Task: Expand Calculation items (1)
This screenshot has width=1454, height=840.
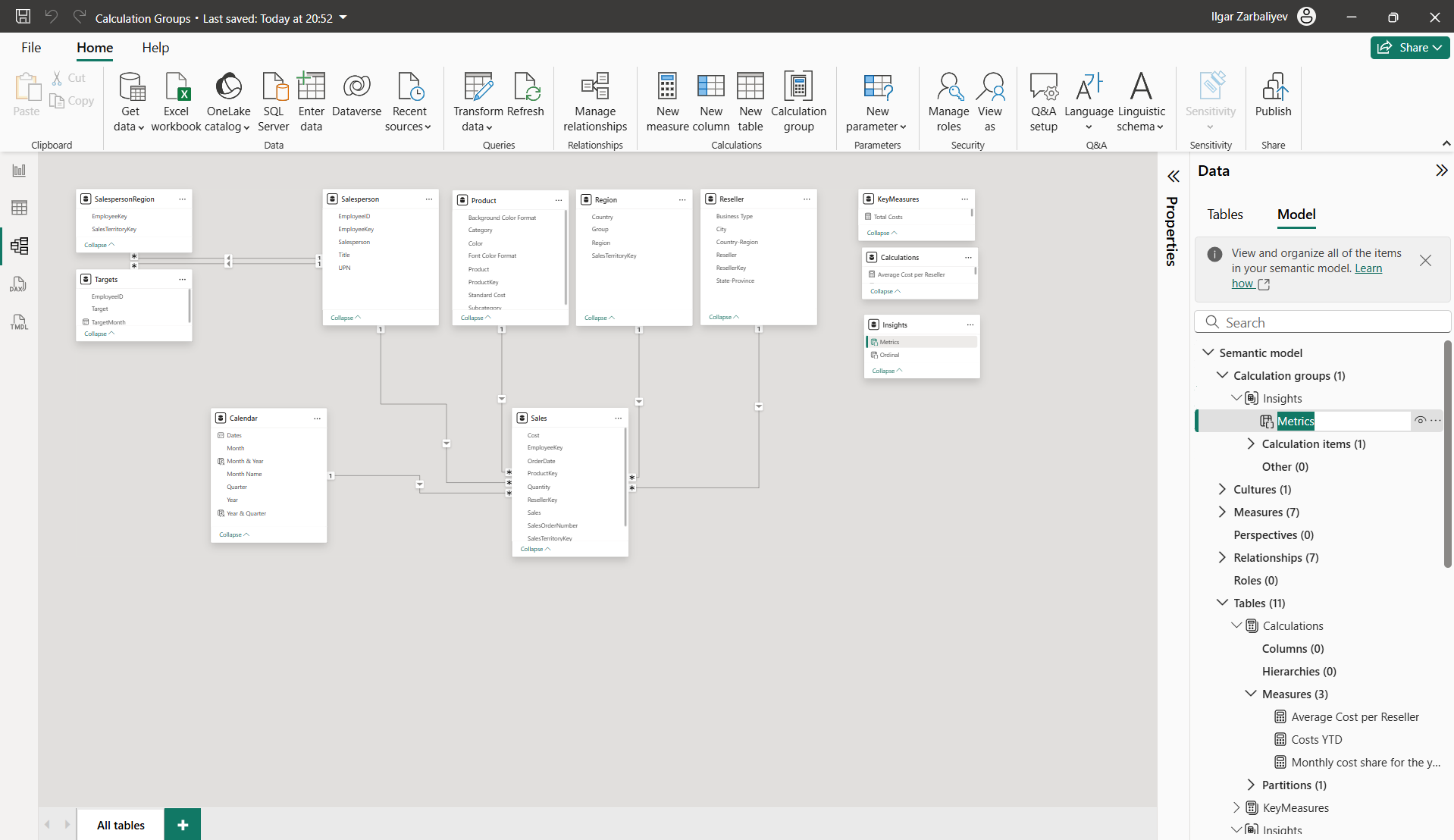Action: click(1251, 444)
